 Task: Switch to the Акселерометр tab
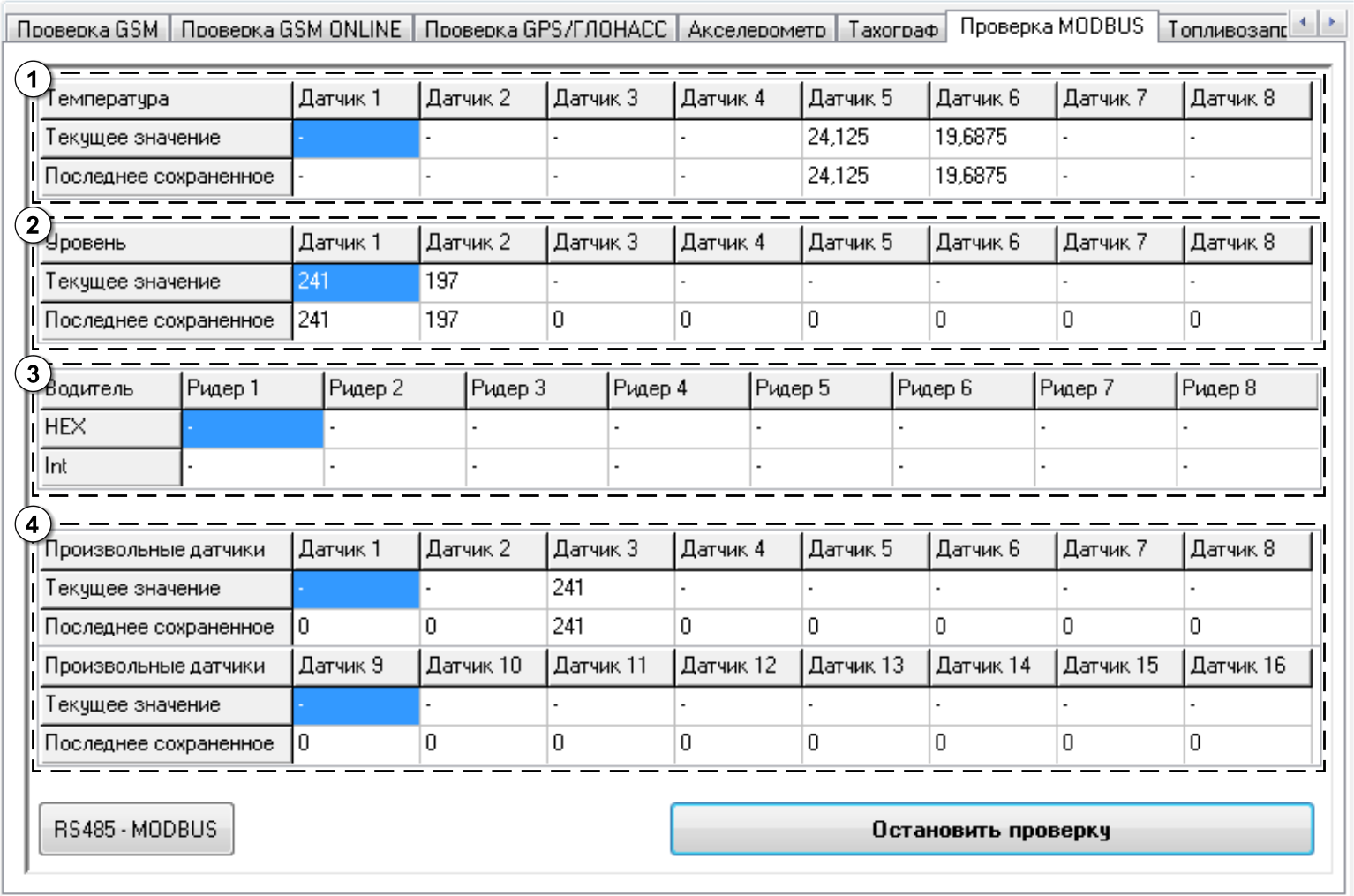(756, 28)
